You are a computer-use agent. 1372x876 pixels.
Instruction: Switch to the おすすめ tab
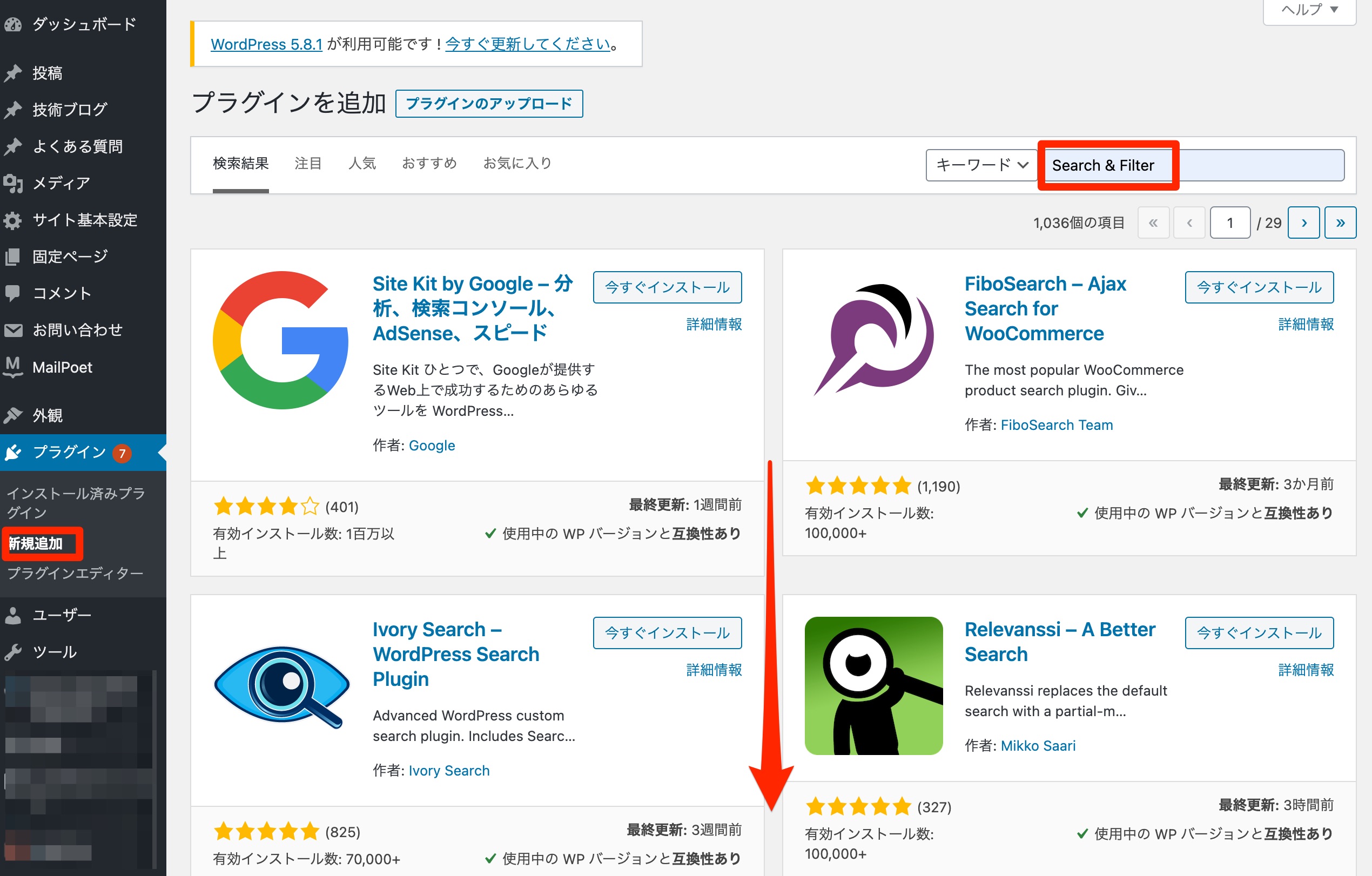click(429, 164)
